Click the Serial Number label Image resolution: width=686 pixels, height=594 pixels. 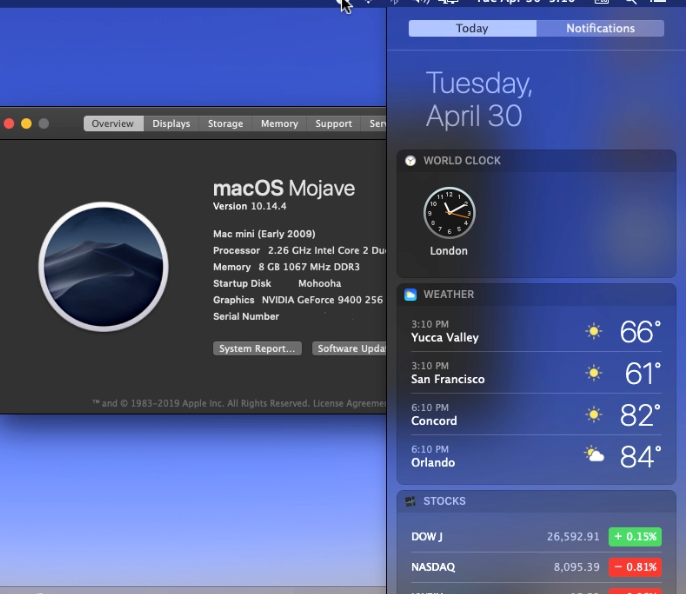point(246,317)
